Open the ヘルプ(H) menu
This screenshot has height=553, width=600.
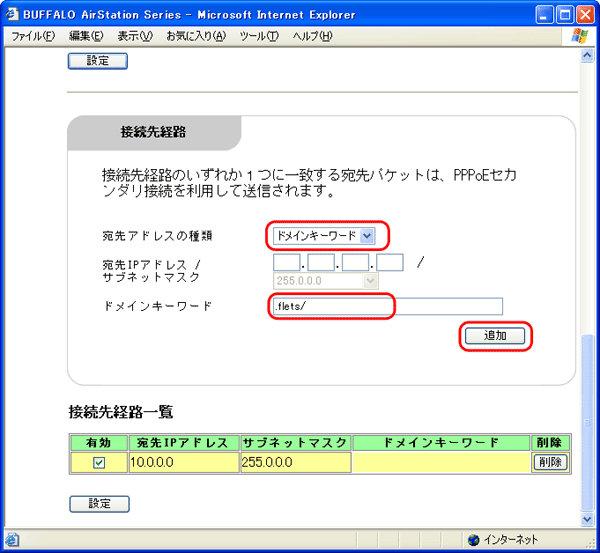point(312,36)
